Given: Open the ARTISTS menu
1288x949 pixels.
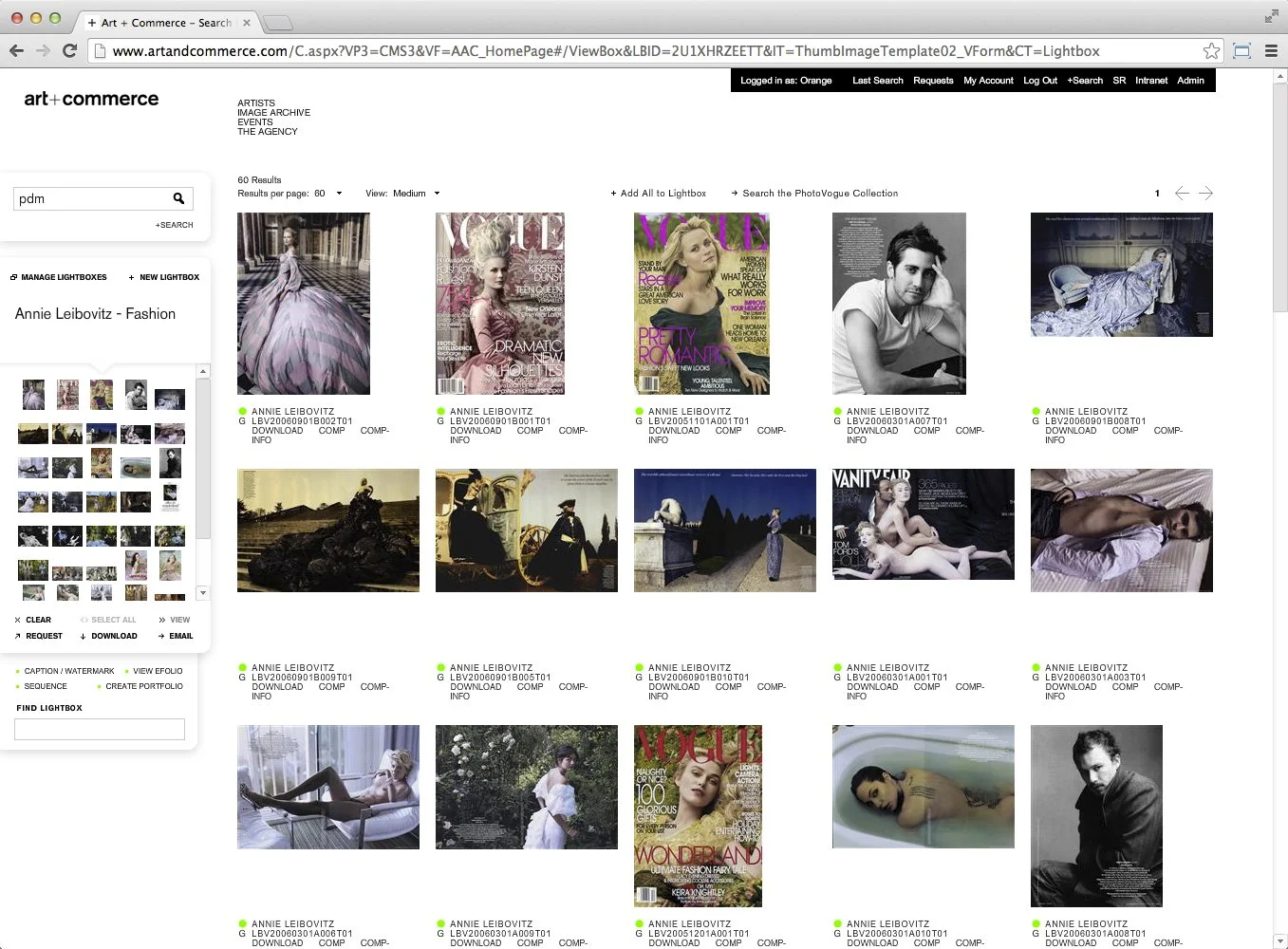Looking at the screenshot, I should click(x=256, y=102).
